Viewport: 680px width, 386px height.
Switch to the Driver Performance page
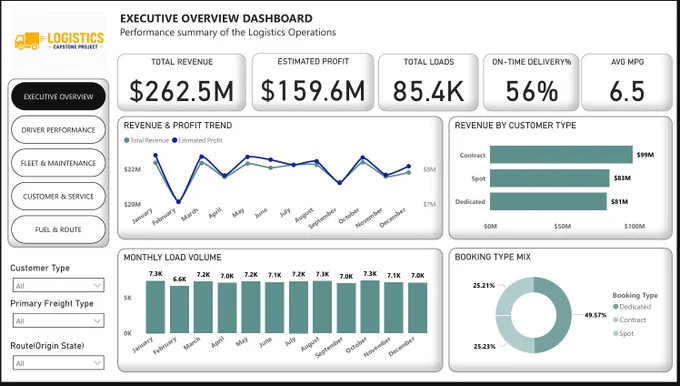[x=59, y=130]
